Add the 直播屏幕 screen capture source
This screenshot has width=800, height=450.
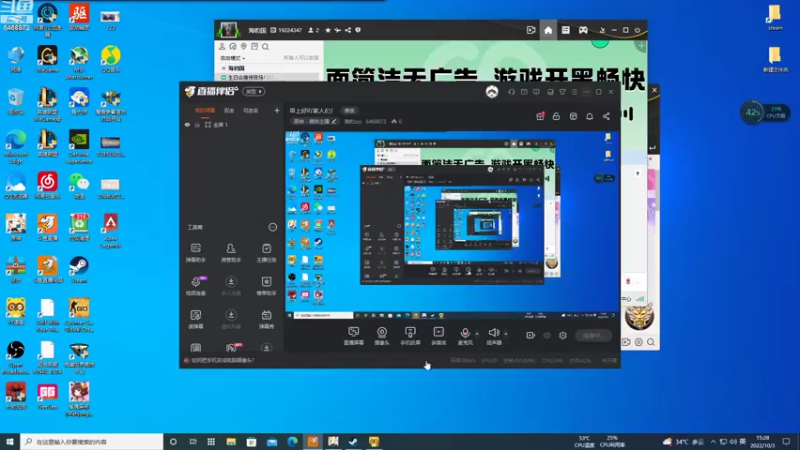[354, 336]
